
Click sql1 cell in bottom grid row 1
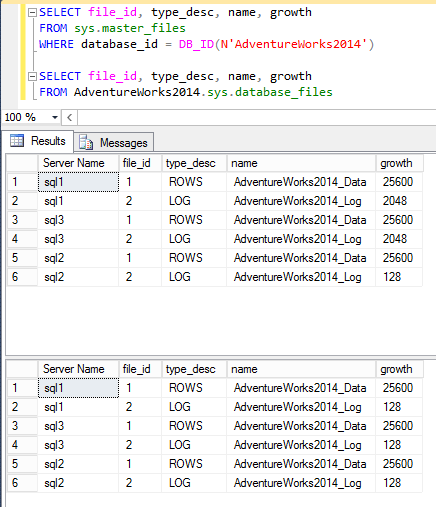click(x=78, y=388)
